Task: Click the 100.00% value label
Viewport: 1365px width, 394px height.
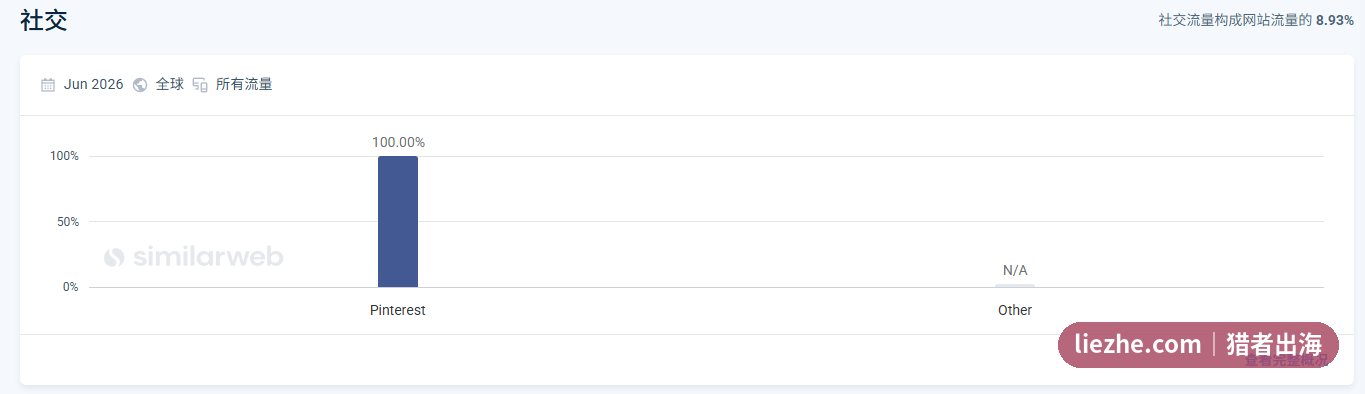Action: click(398, 142)
